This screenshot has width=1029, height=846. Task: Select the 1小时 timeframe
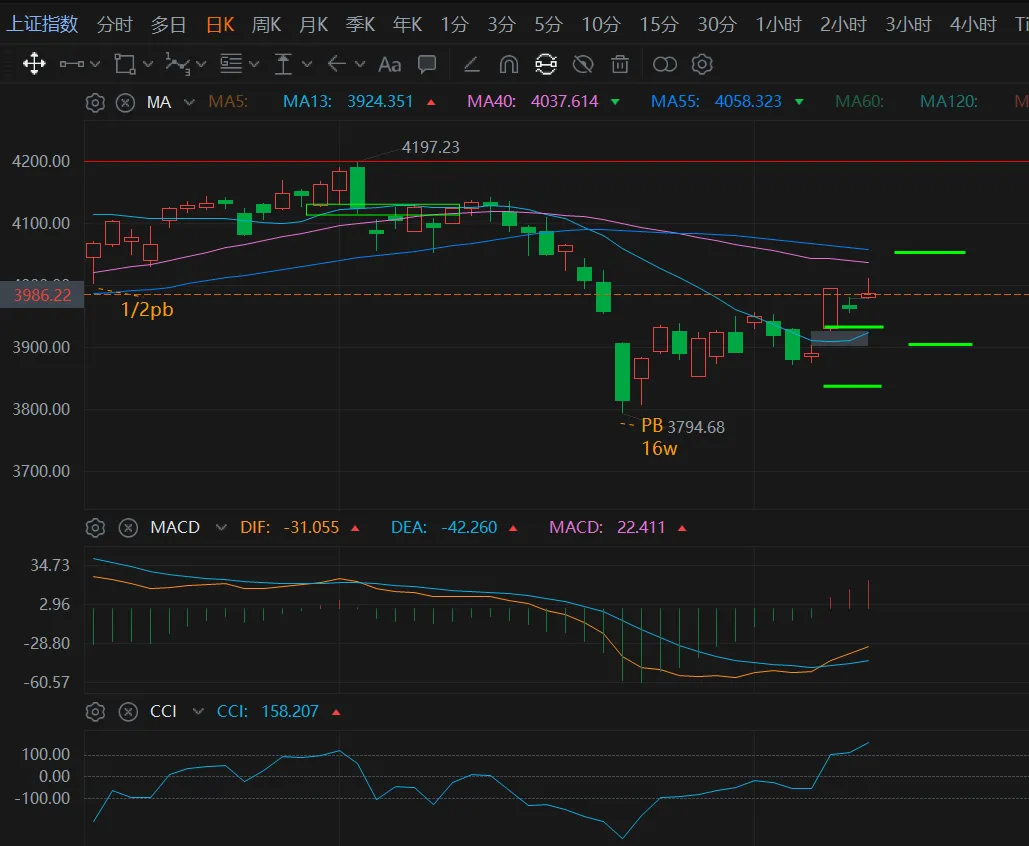click(x=779, y=25)
